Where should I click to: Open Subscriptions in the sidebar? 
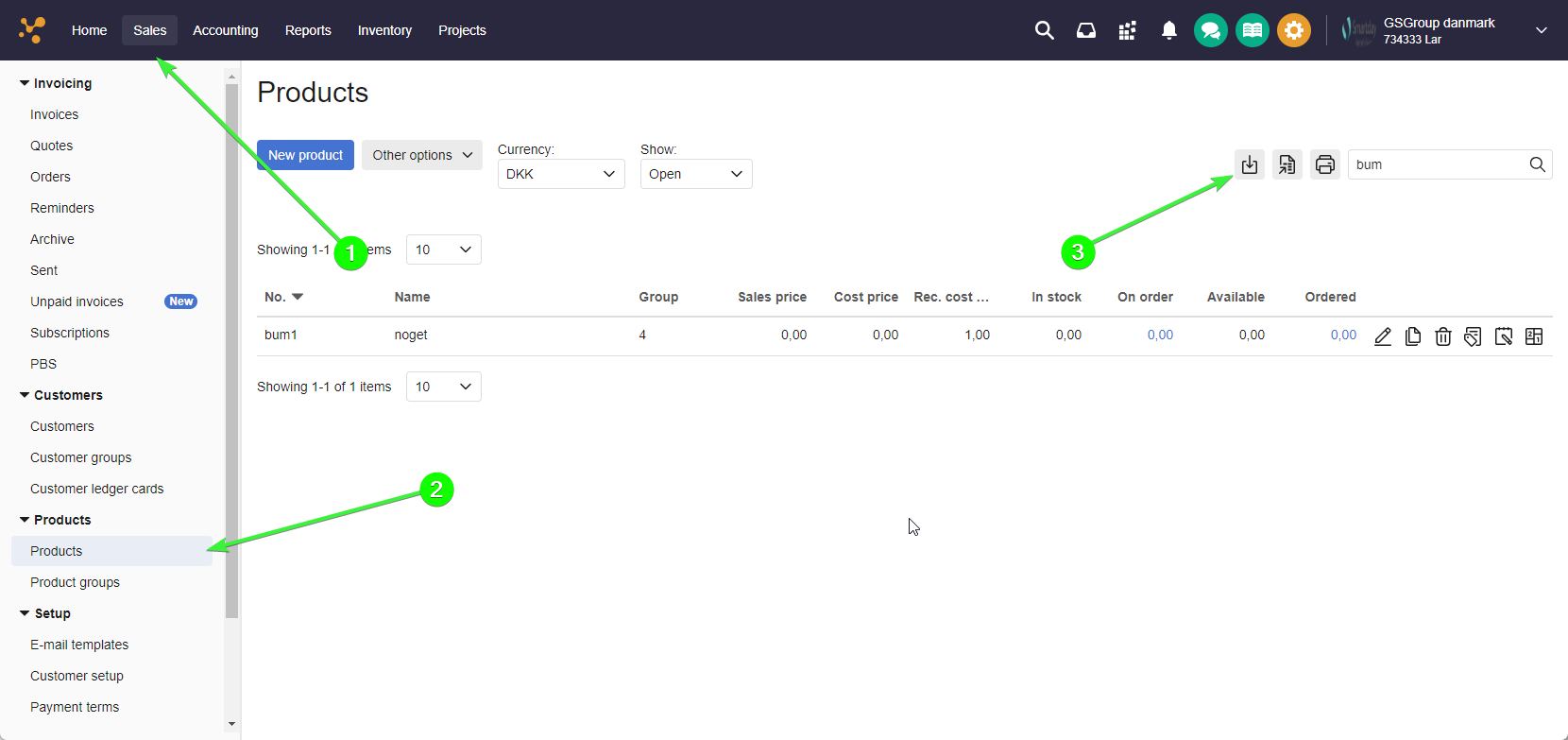click(x=69, y=333)
